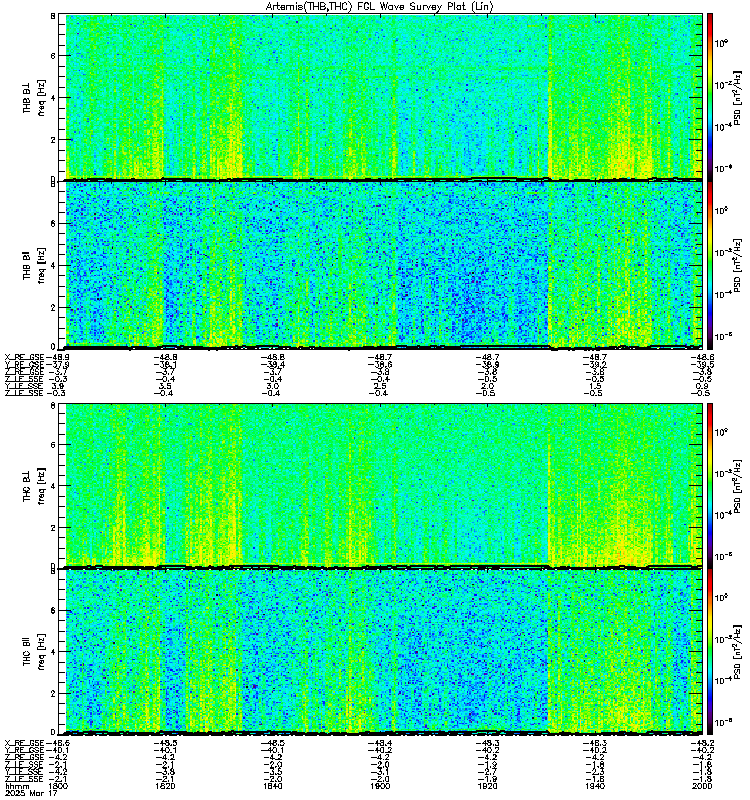750x800 pixels.
Task: Click the 1900 time tick label
Action: click(x=380, y=786)
